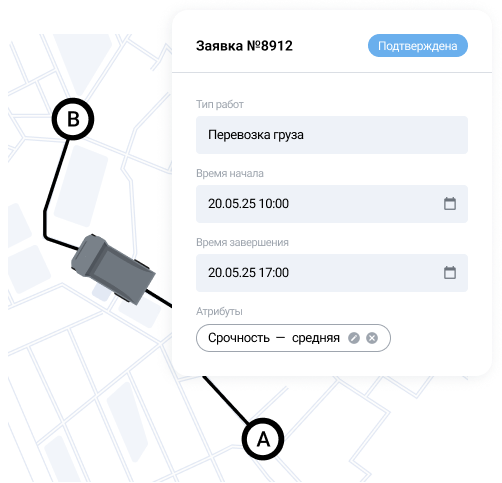The image size is (502, 483).
Task: Remove the Срочность — средняя attribute
Action: 372,338
